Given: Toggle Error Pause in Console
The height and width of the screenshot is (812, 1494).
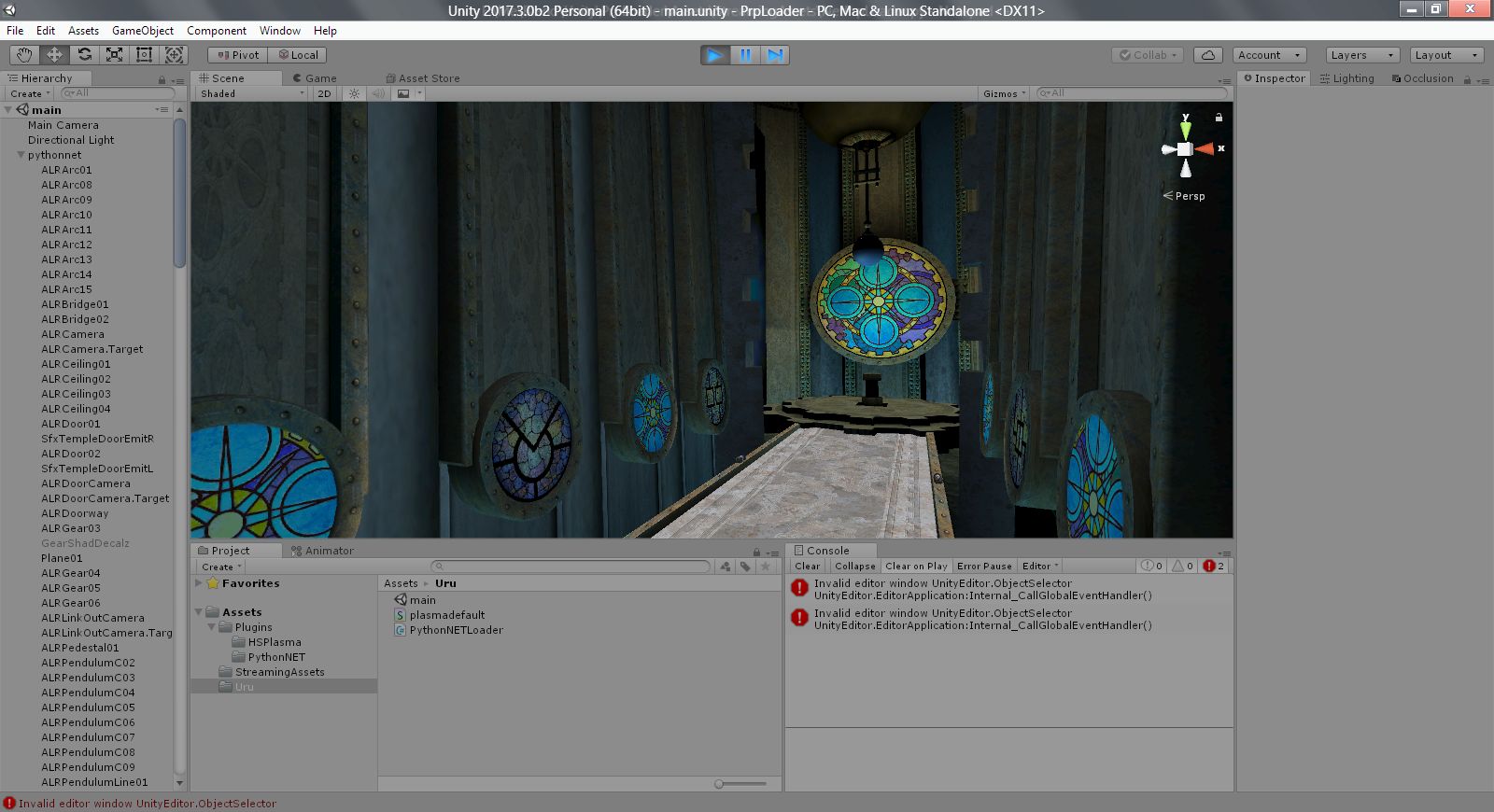Looking at the screenshot, I should (x=984, y=567).
